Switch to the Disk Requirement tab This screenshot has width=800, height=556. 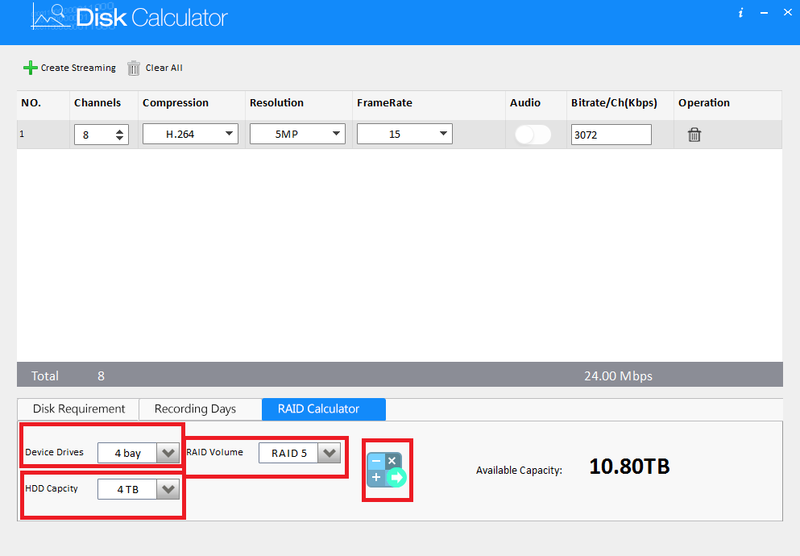(79, 409)
